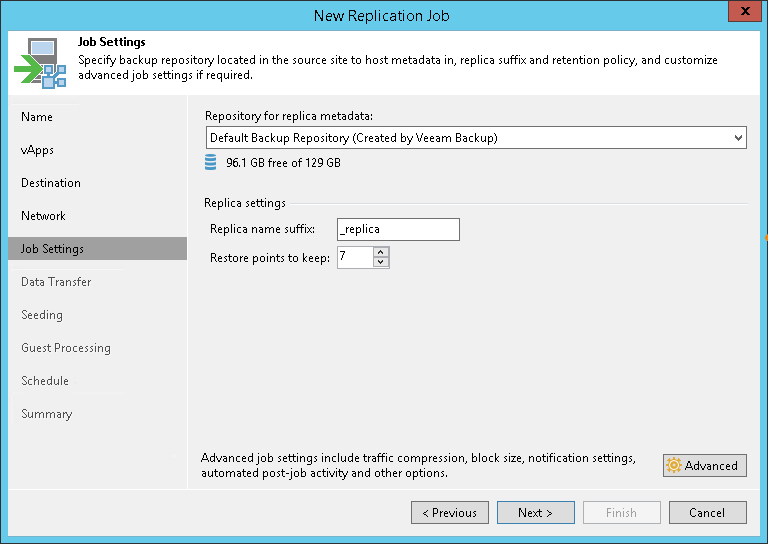Jump to the Data Transfer step
The image size is (768, 544).
(x=56, y=282)
